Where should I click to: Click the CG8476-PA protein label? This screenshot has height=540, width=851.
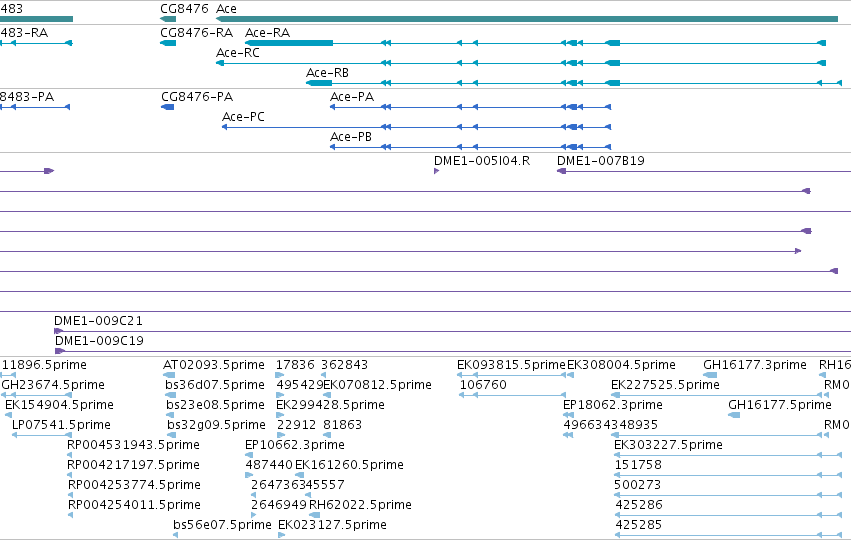pyautogui.click(x=197, y=97)
